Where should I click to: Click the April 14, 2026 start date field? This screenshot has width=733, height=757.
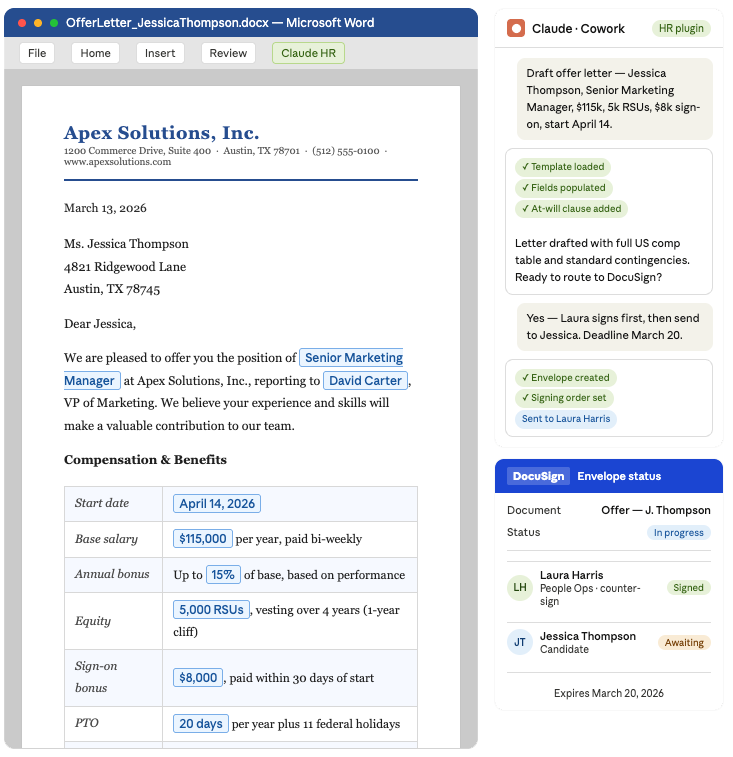click(x=217, y=504)
